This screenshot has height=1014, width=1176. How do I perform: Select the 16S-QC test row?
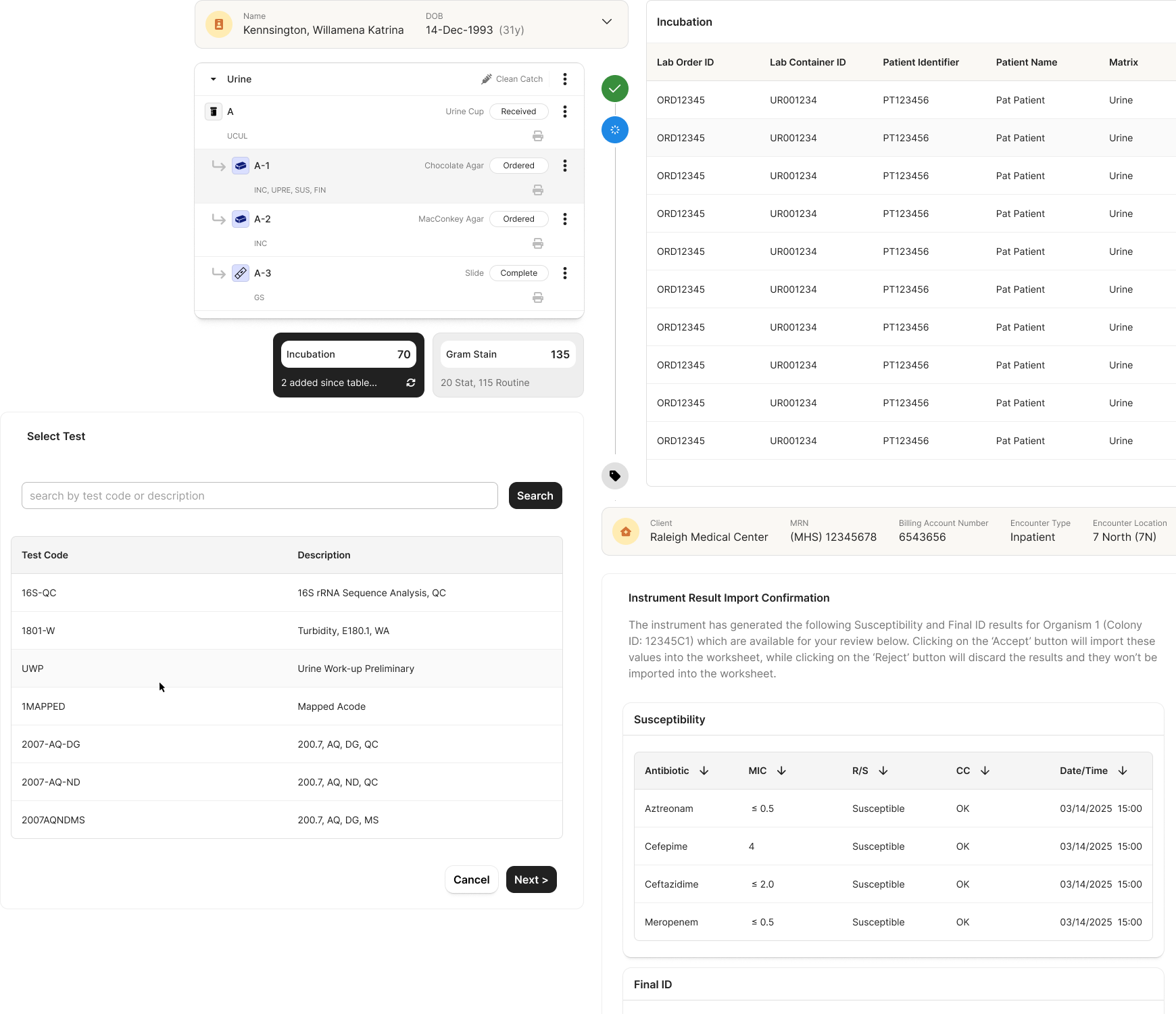coord(287,593)
